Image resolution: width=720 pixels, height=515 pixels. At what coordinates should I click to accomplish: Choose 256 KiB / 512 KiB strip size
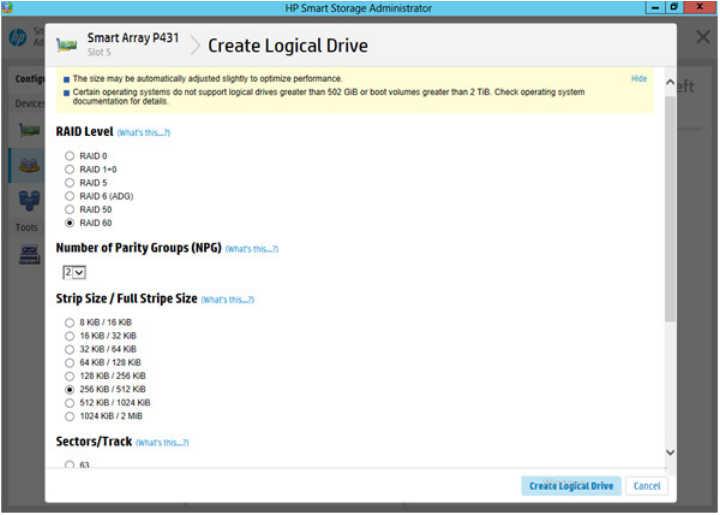click(69, 389)
